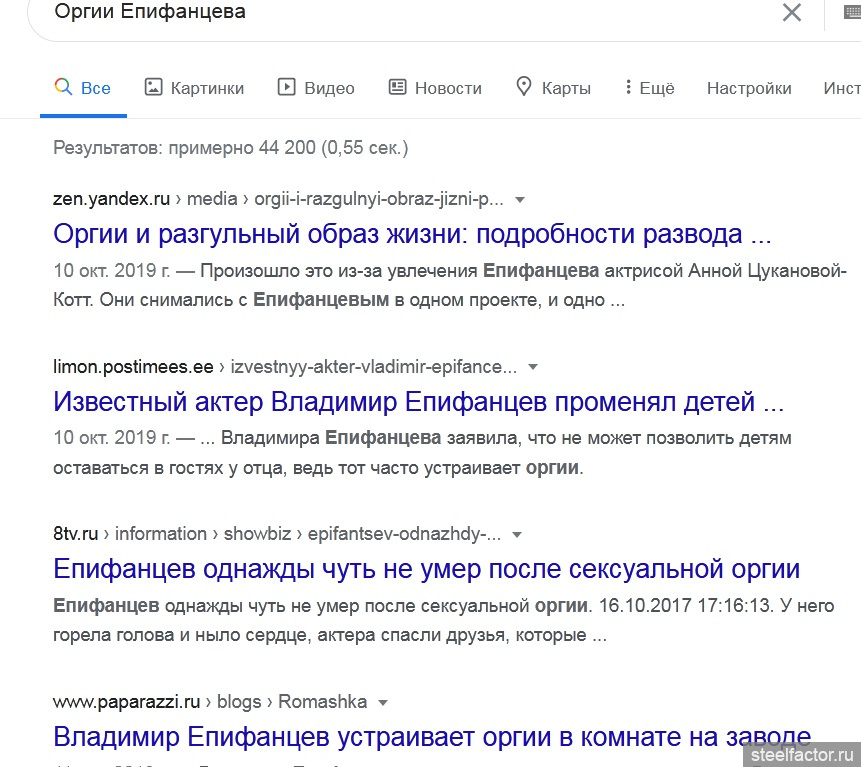Open the 'Ещё' more options menu
Image resolution: width=861 pixels, height=767 pixels.
pos(650,88)
